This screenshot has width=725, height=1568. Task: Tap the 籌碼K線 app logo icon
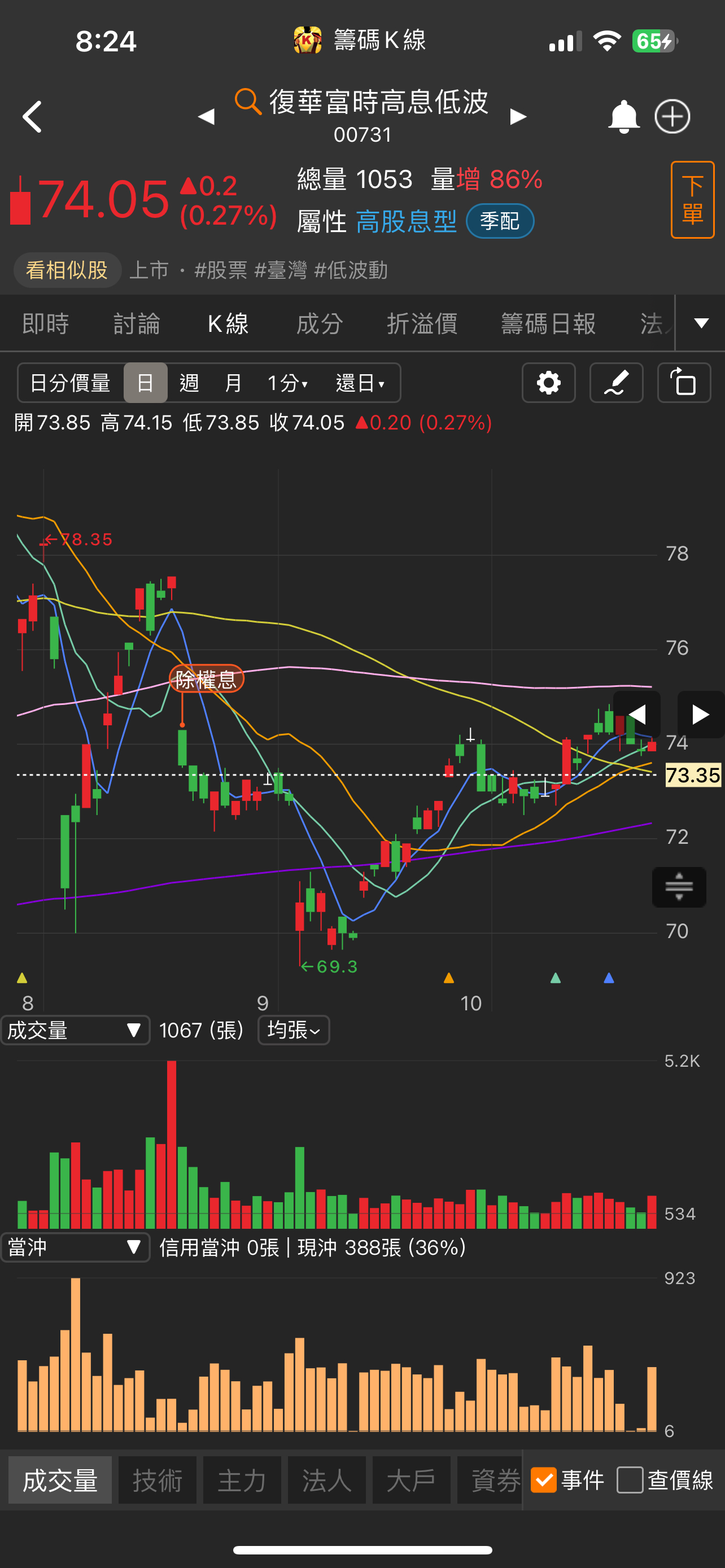click(x=308, y=40)
